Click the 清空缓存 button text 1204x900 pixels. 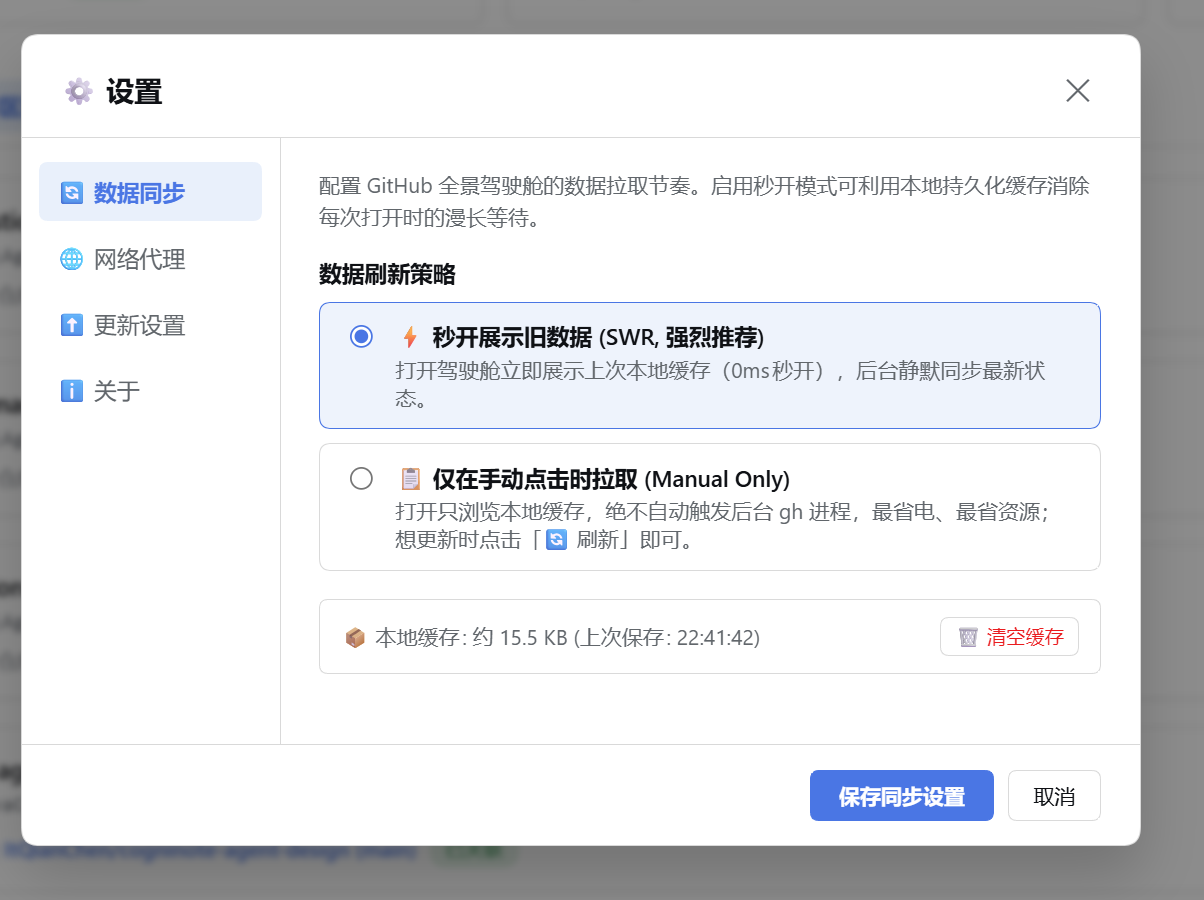pos(1025,637)
